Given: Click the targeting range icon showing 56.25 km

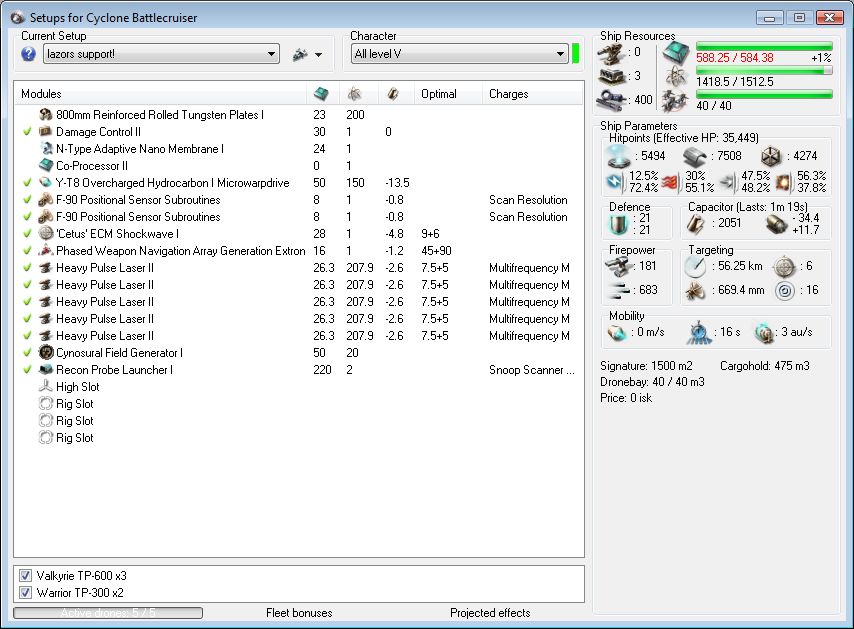Looking at the screenshot, I should click(696, 266).
